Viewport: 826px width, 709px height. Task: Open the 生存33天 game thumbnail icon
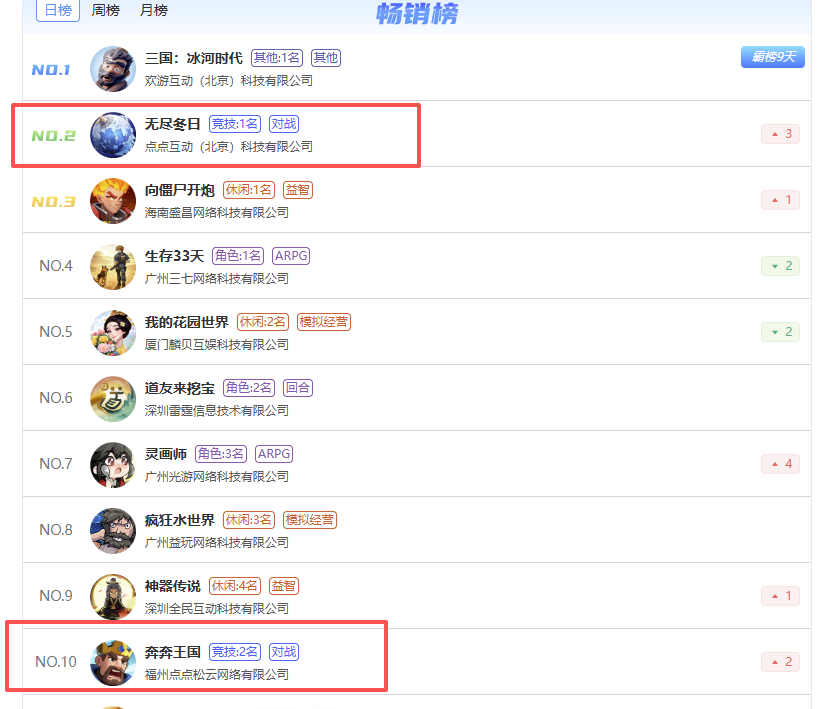coord(113,267)
